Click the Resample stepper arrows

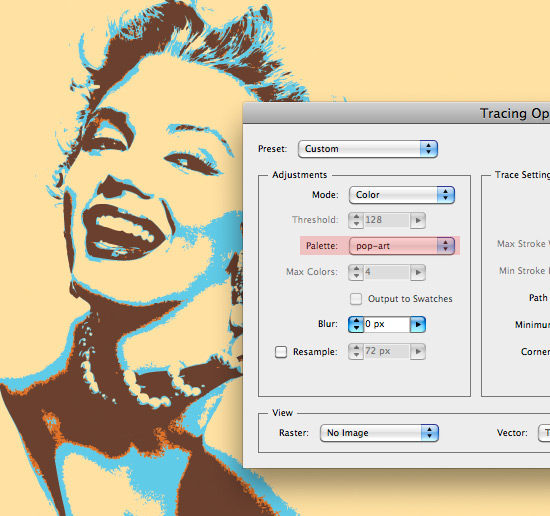click(356, 351)
